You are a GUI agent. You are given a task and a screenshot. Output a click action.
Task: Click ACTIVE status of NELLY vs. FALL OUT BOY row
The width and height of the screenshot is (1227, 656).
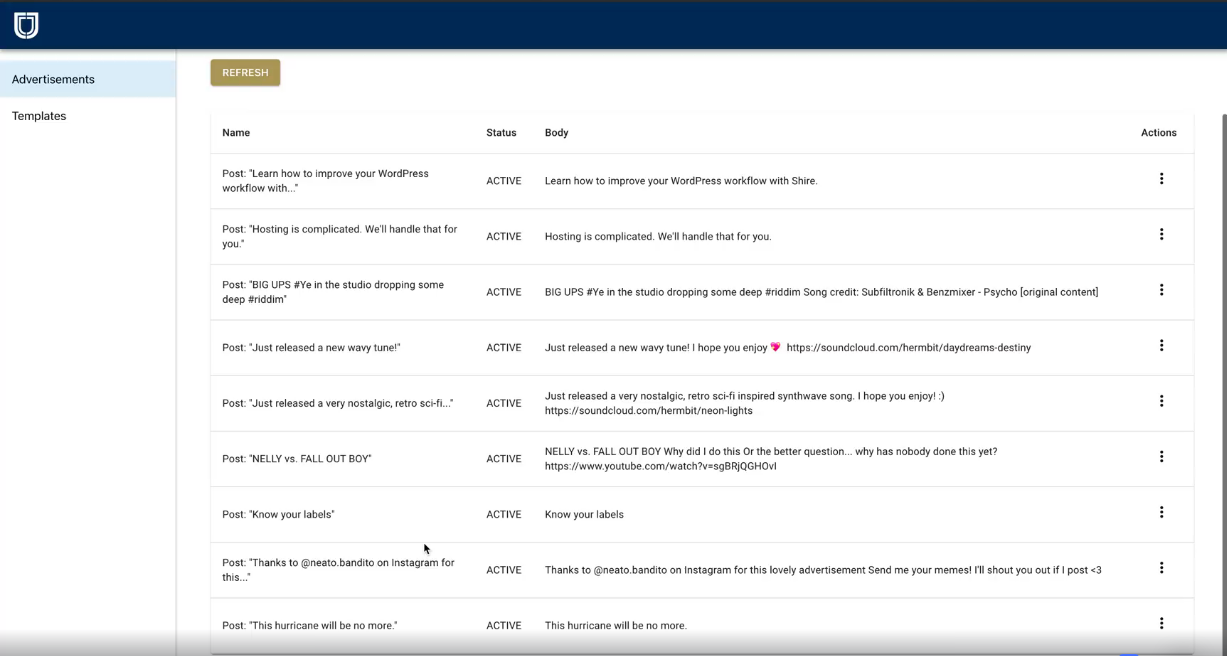504,459
